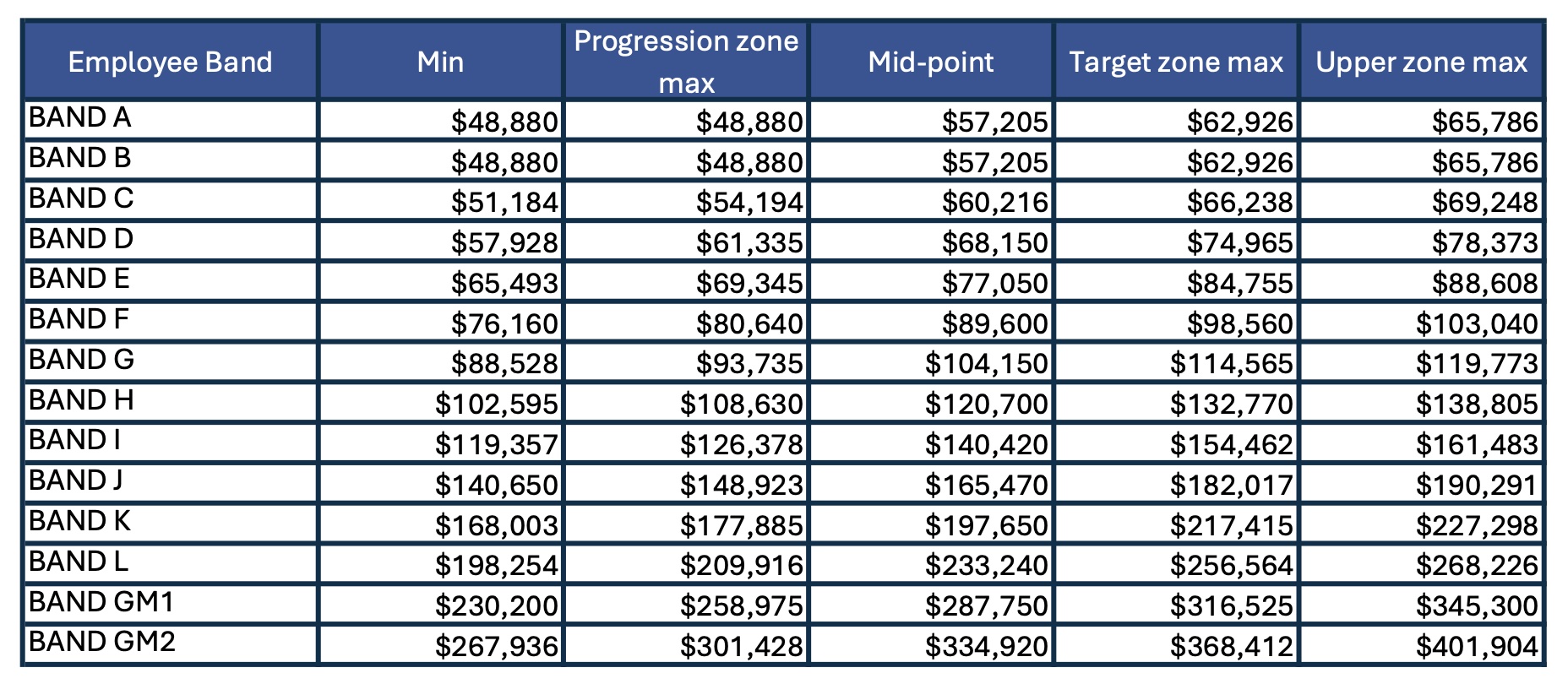The height and width of the screenshot is (684, 1568).
Task: Click the $140,420 mid-point cell
Action: (987, 444)
